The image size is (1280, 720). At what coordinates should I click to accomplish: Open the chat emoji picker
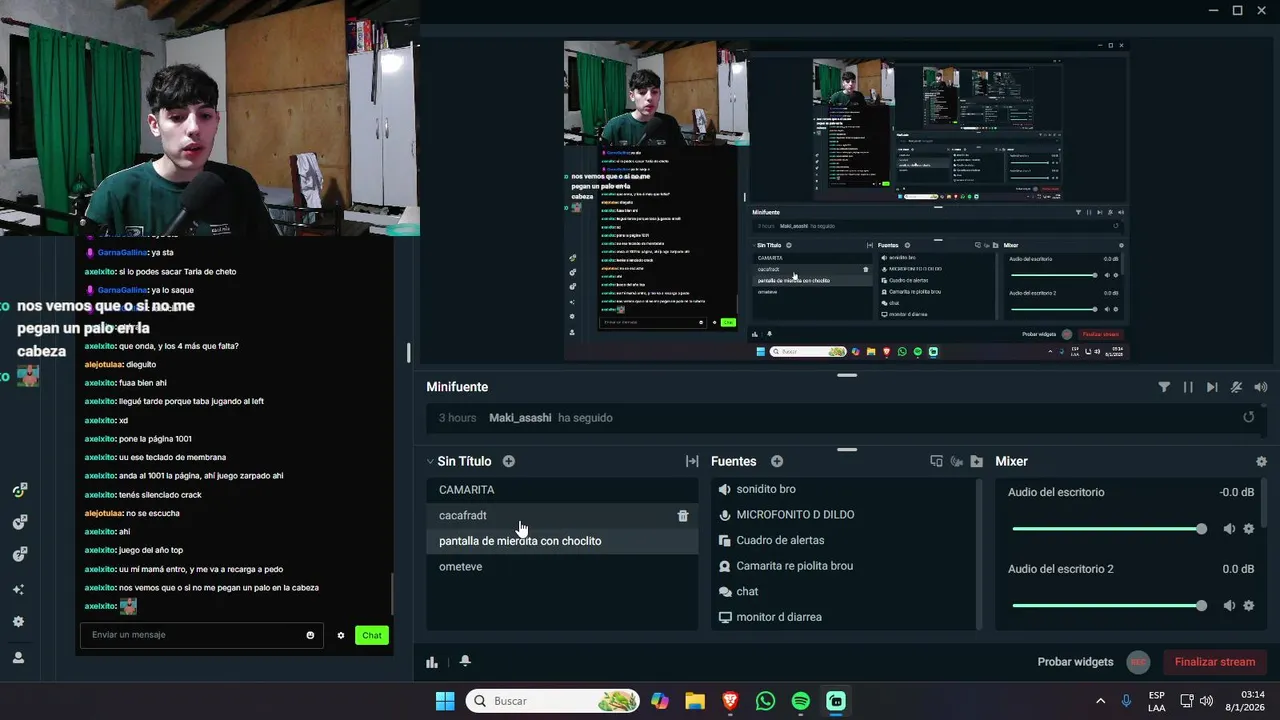[310, 635]
